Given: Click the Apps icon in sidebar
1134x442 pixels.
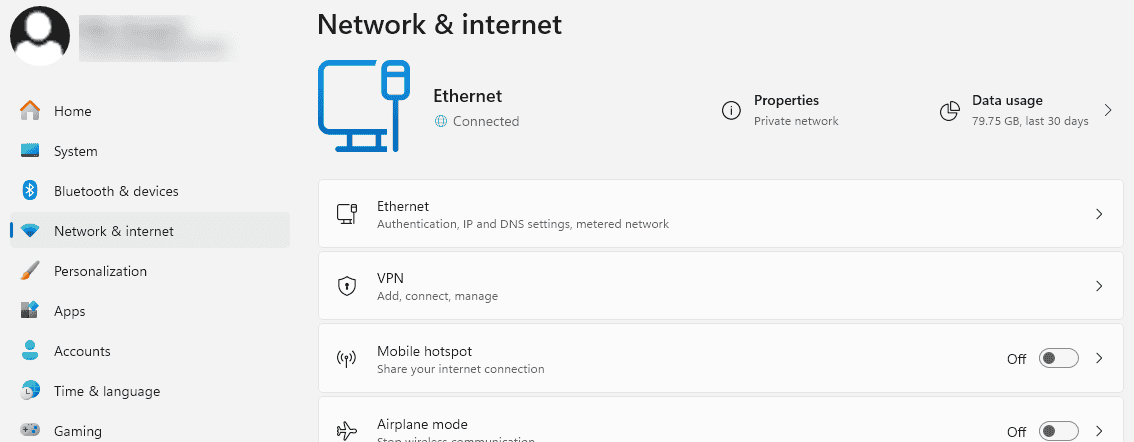Looking at the screenshot, I should (x=30, y=311).
